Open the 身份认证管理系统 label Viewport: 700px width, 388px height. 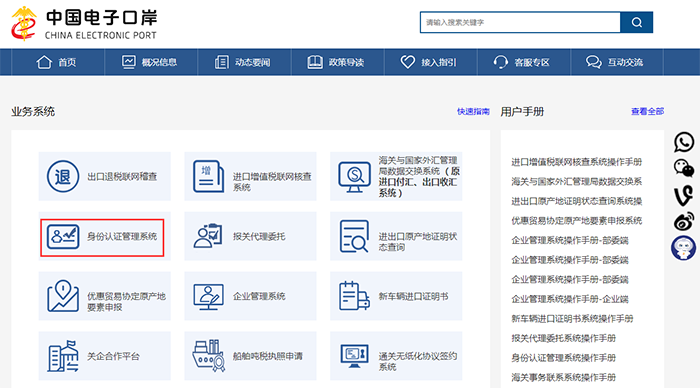point(122,237)
